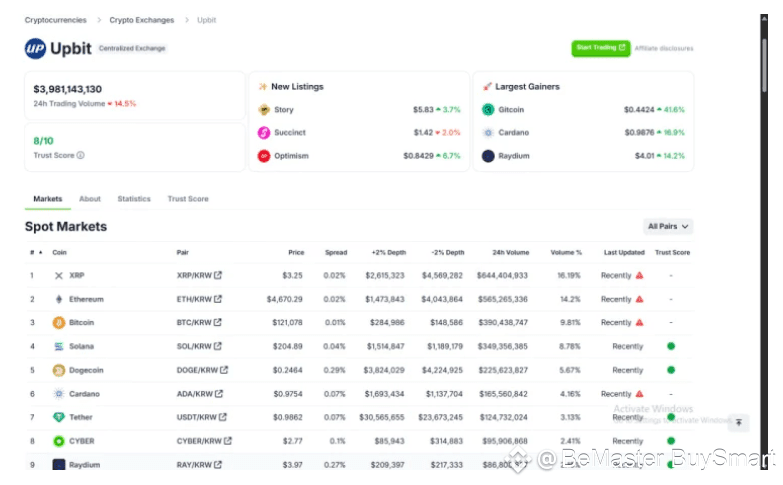Click the Ethereum name in row 2

tap(86, 299)
